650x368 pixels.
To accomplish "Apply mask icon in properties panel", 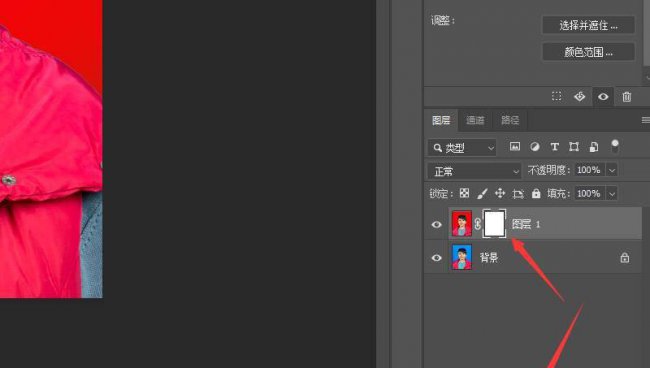I will pos(580,97).
